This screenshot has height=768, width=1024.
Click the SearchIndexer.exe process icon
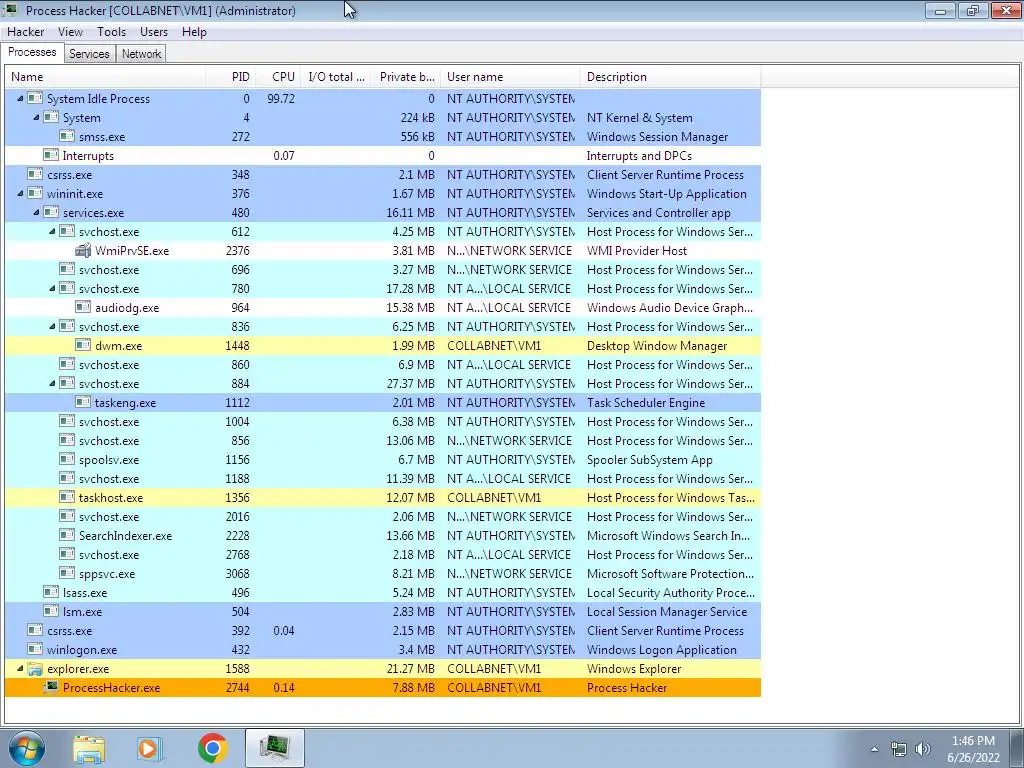[67, 536]
